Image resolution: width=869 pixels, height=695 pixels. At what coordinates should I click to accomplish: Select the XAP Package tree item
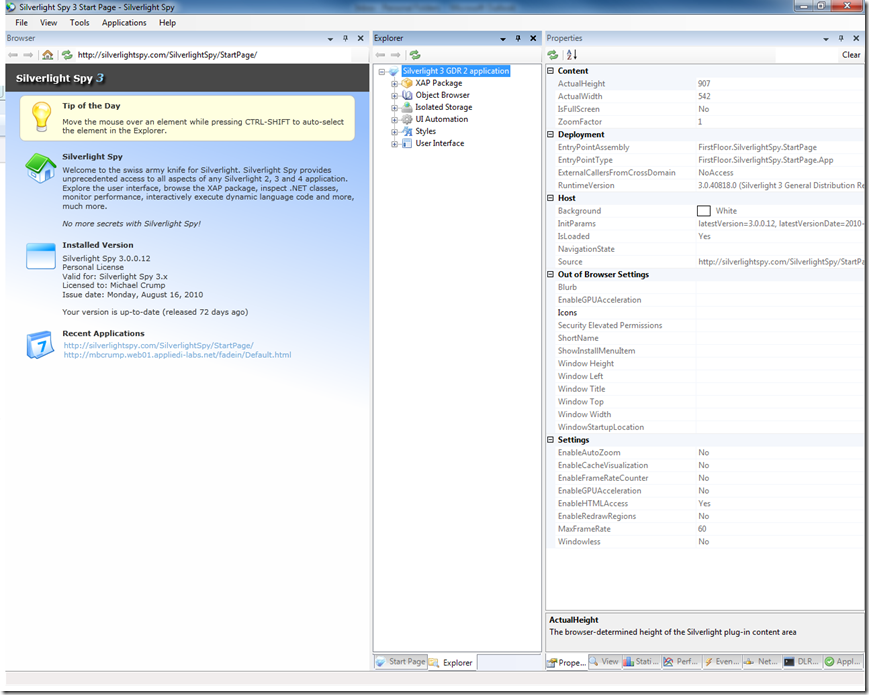(439, 83)
